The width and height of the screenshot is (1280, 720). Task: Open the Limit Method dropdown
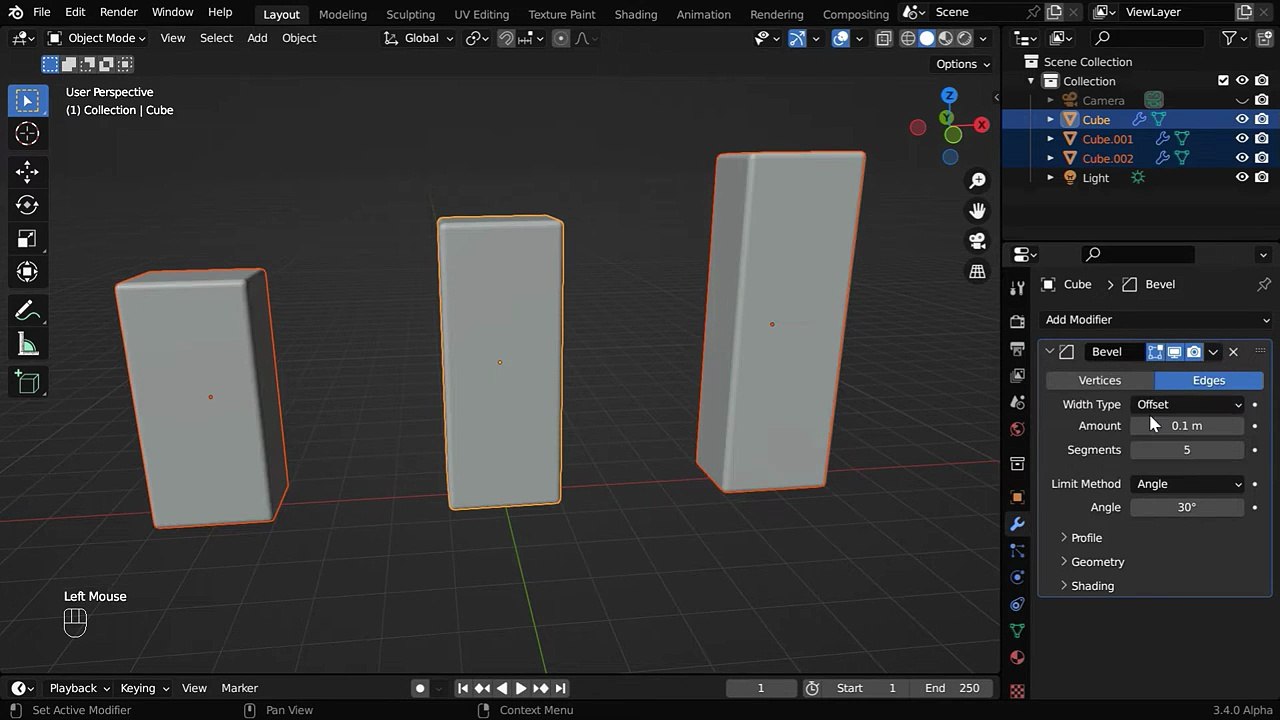tap(1188, 484)
